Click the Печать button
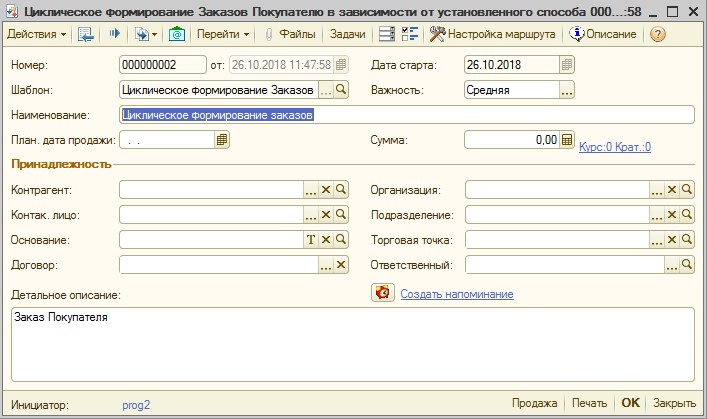The width and height of the screenshot is (707, 419). 589,403
